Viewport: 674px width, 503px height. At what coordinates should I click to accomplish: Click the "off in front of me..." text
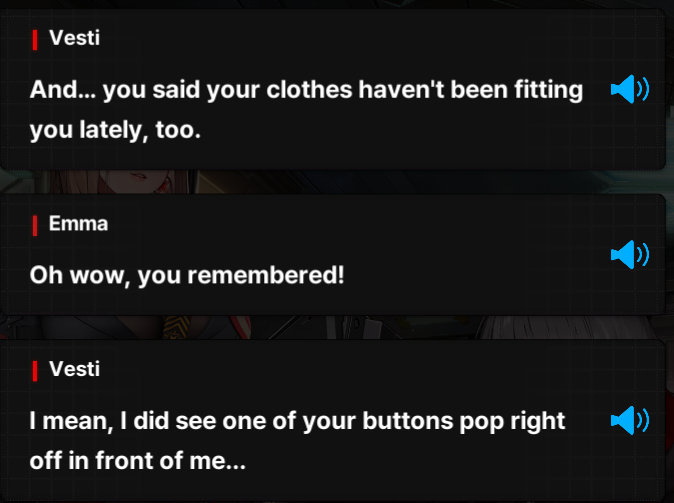pyautogui.click(x=138, y=461)
